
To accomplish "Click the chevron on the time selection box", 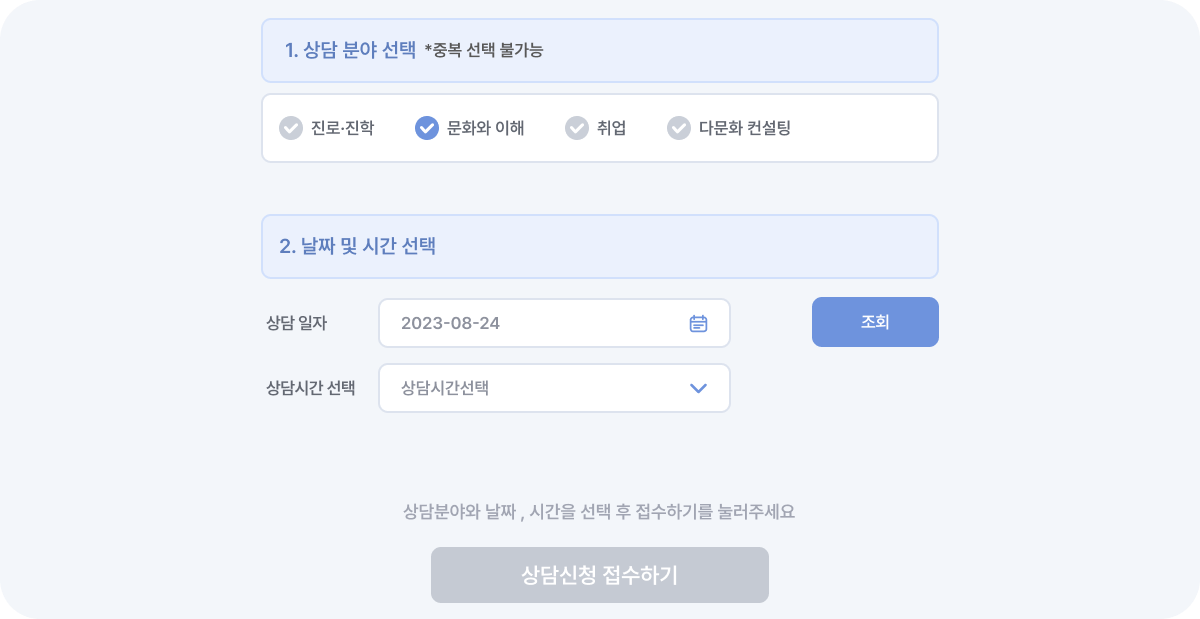I will [699, 388].
